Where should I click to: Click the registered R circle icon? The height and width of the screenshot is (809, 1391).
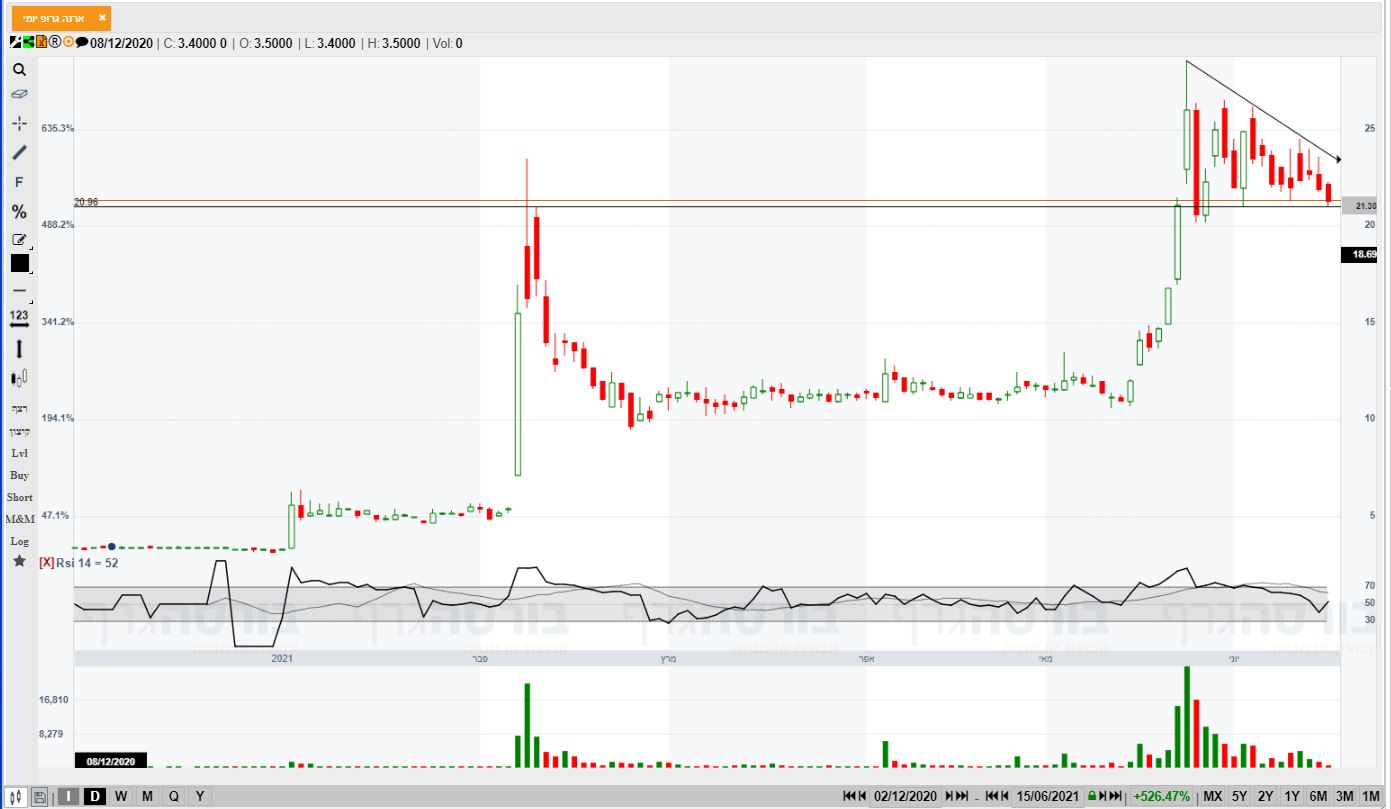[55, 42]
